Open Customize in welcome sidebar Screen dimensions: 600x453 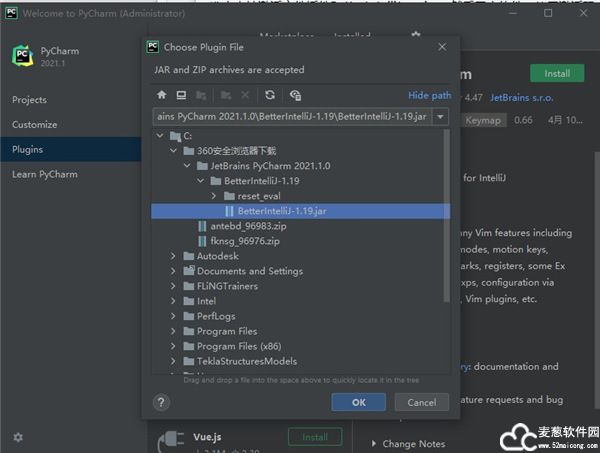(34, 125)
